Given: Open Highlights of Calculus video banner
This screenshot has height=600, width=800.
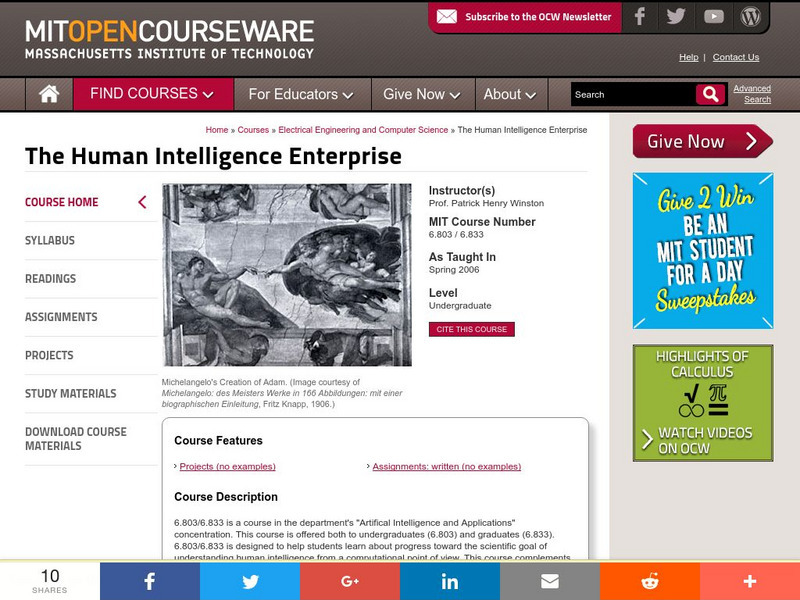Looking at the screenshot, I should [703, 403].
